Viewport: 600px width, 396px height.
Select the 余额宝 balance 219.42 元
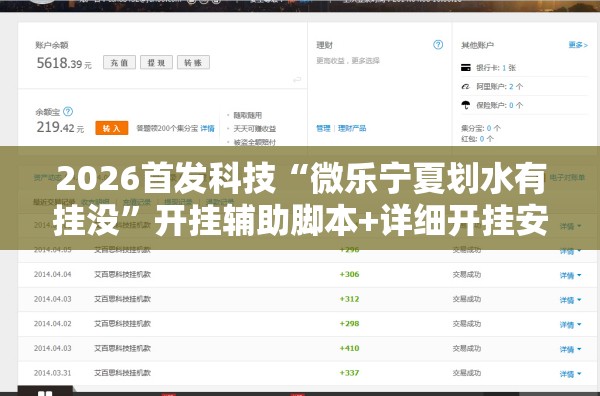(60, 127)
